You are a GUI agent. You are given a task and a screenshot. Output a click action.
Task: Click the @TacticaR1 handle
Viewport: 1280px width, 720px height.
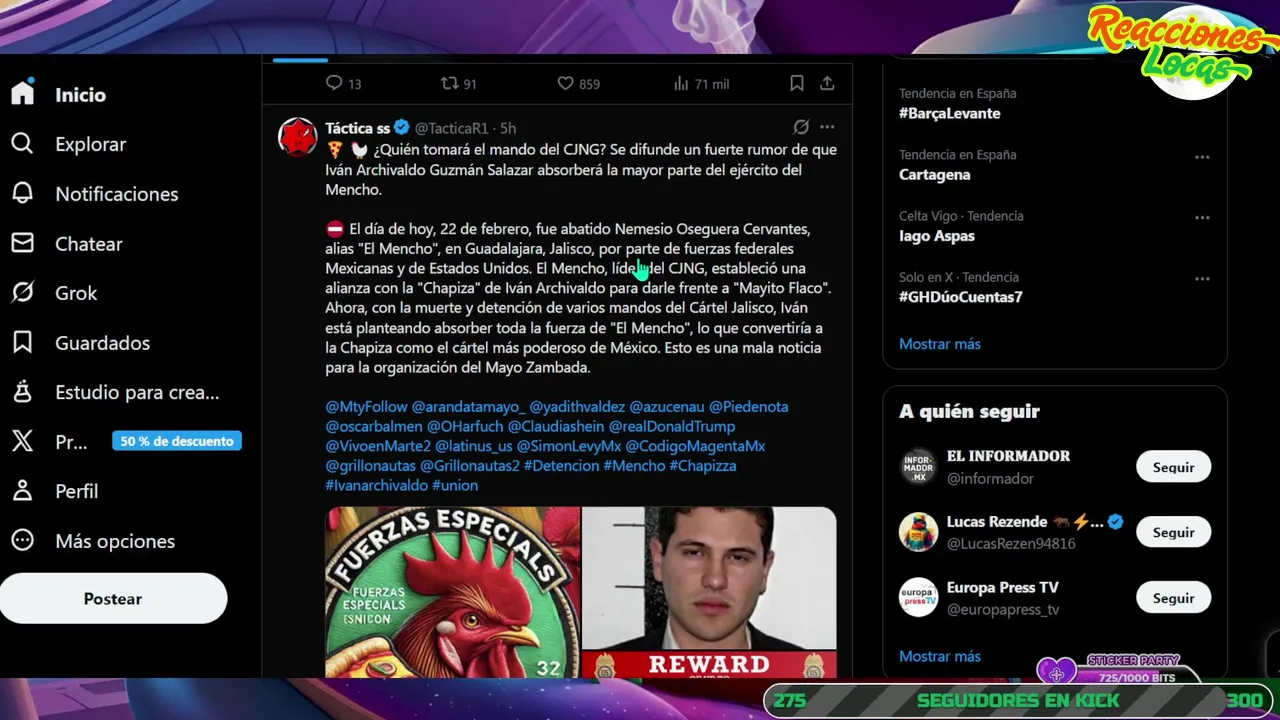451,128
